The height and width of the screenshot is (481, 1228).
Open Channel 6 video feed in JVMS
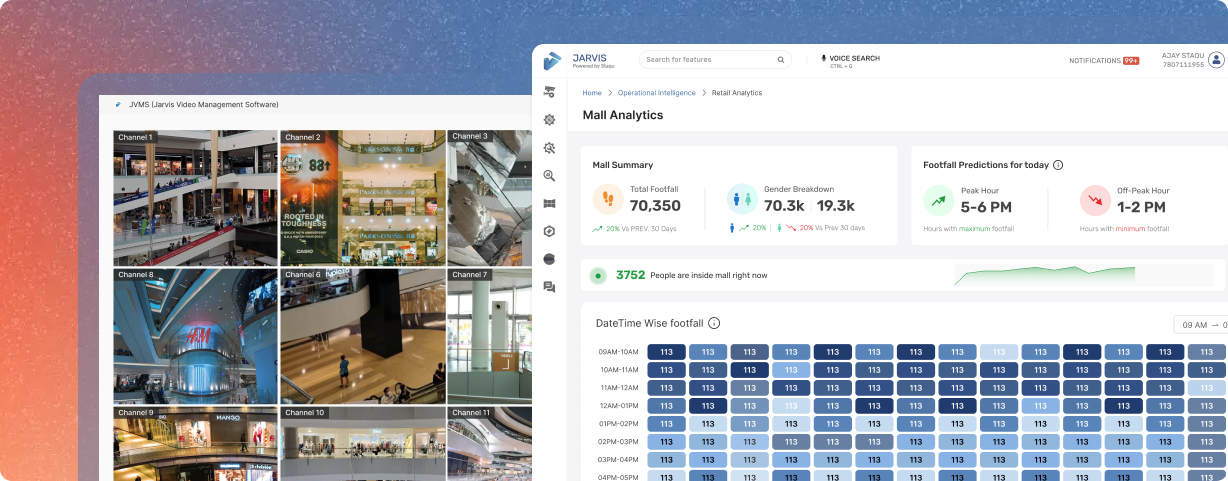click(x=362, y=335)
